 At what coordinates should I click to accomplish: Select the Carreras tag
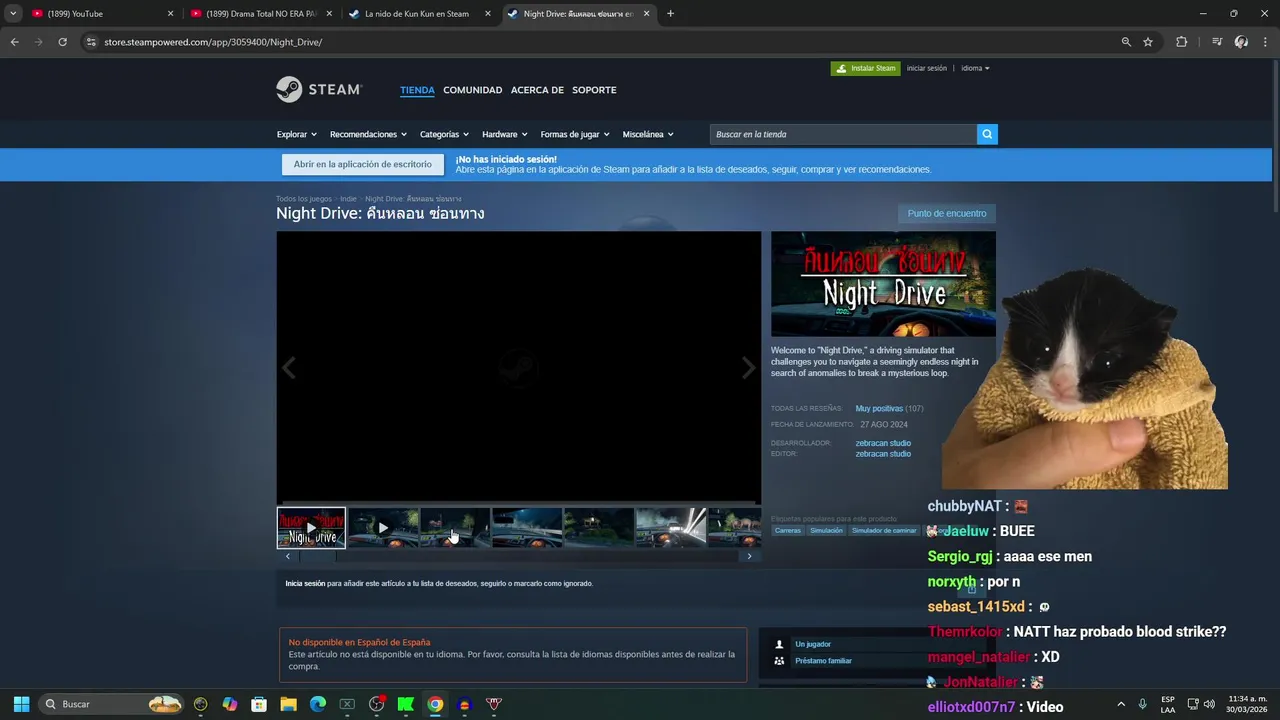pos(787,530)
